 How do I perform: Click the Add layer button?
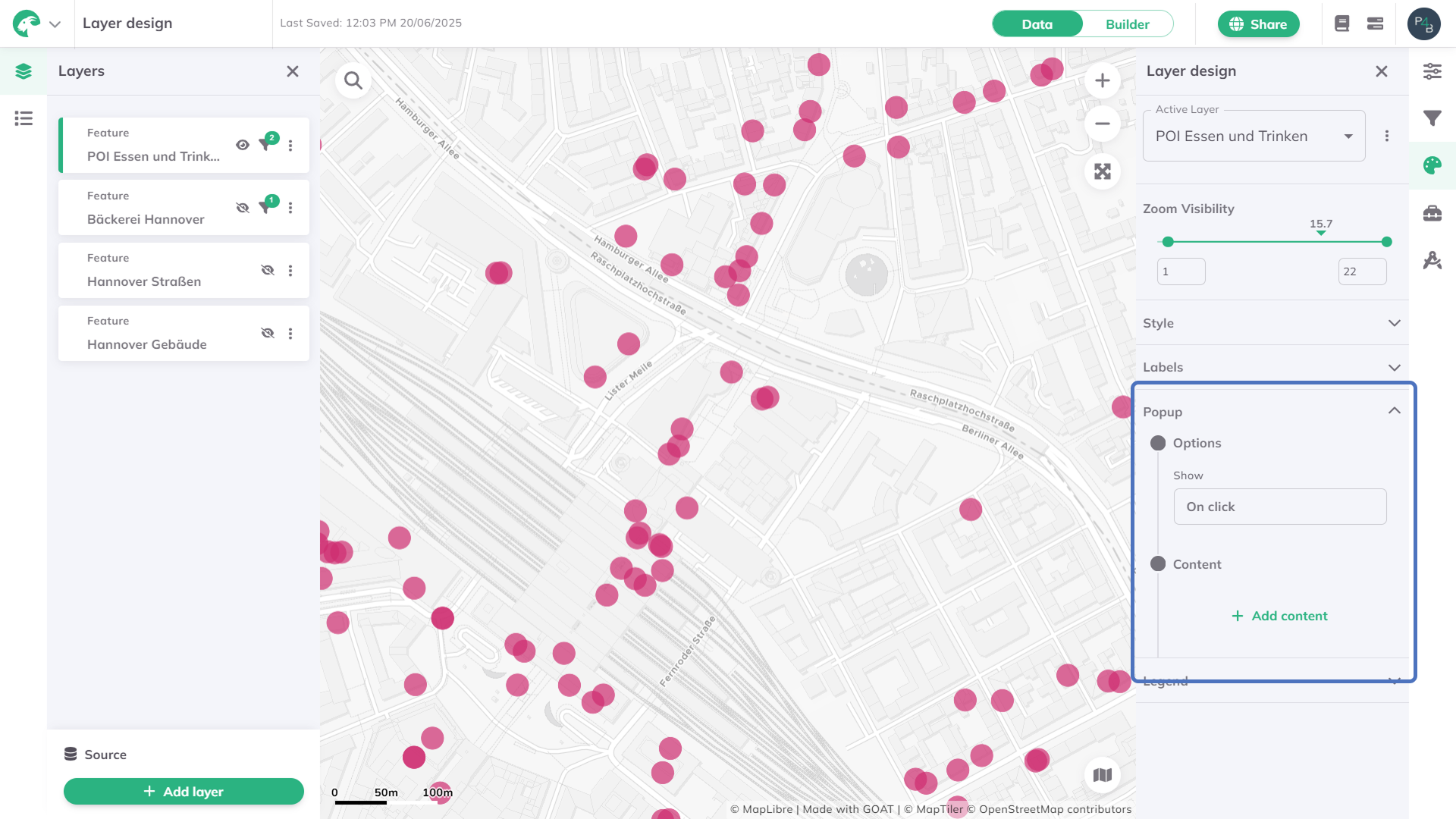point(184,791)
